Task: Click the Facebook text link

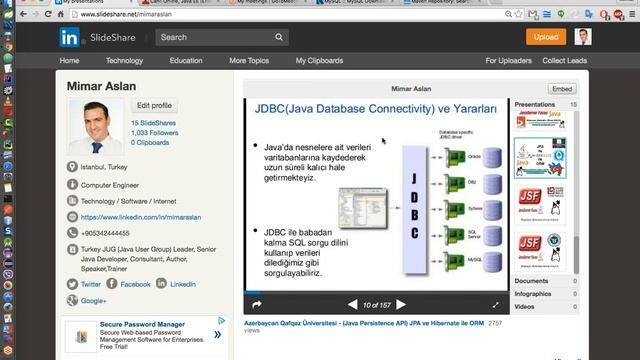Action: pos(135,284)
